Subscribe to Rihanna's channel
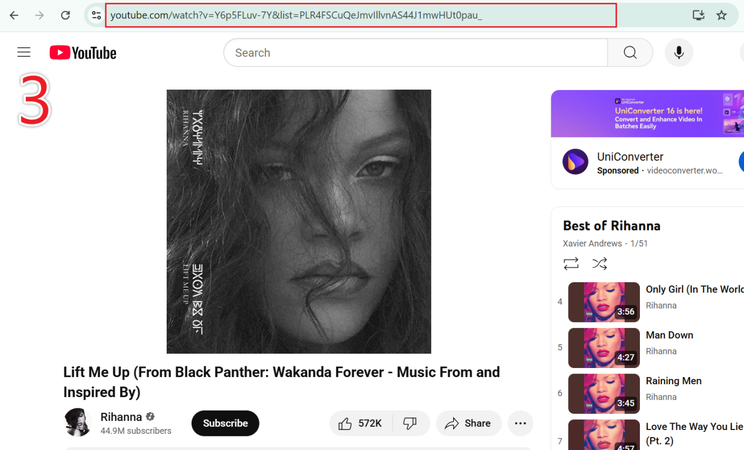744x450 pixels. [x=225, y=423]
